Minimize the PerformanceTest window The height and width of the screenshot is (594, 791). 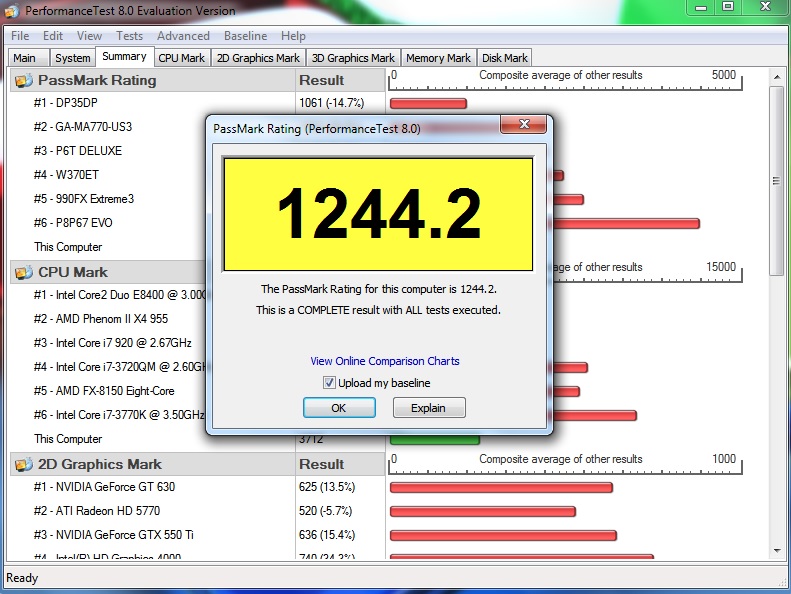[x=701, y=8]
